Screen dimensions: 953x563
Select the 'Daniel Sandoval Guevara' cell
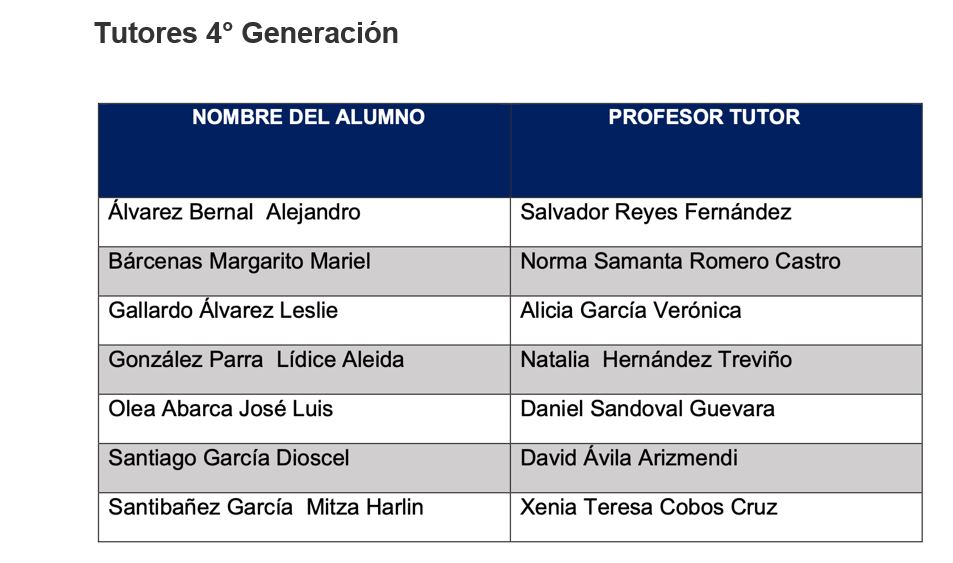[x=647, y=408]
